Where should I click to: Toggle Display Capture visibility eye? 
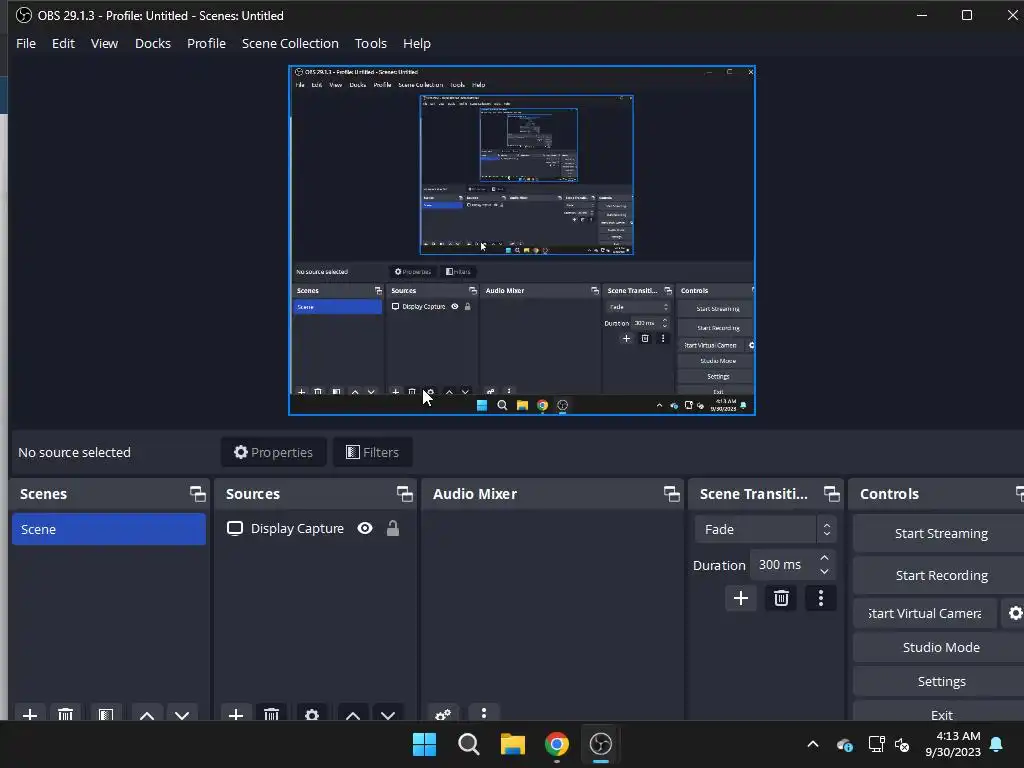coord(365,528)
